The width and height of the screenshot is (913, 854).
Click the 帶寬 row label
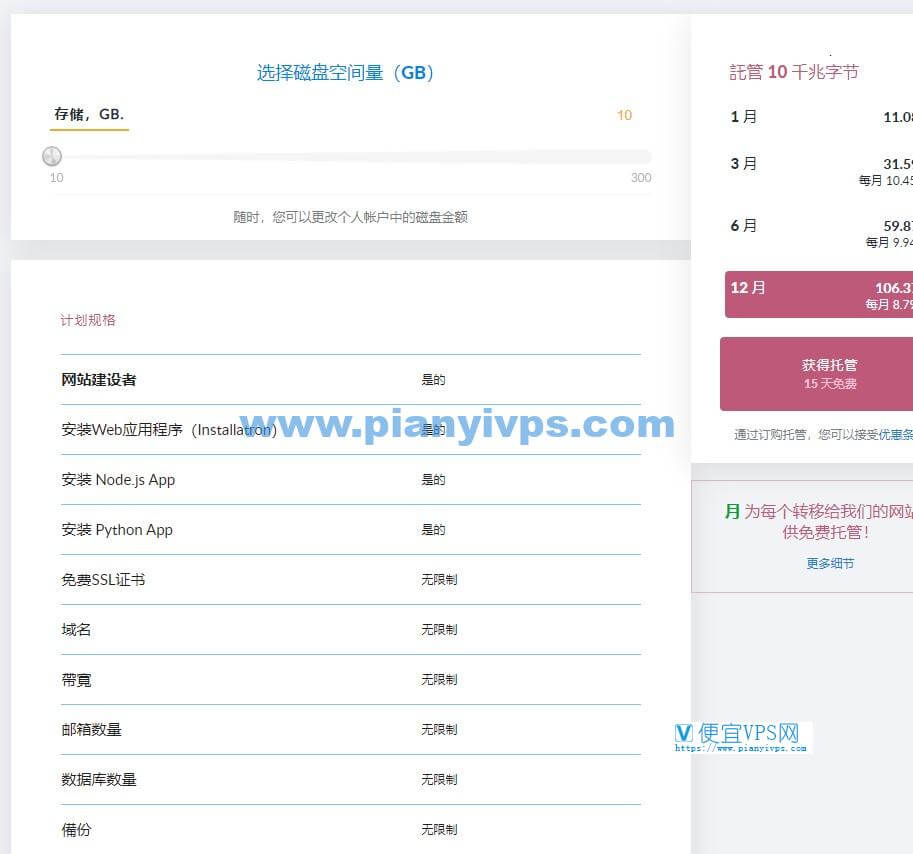pos(76,680)
